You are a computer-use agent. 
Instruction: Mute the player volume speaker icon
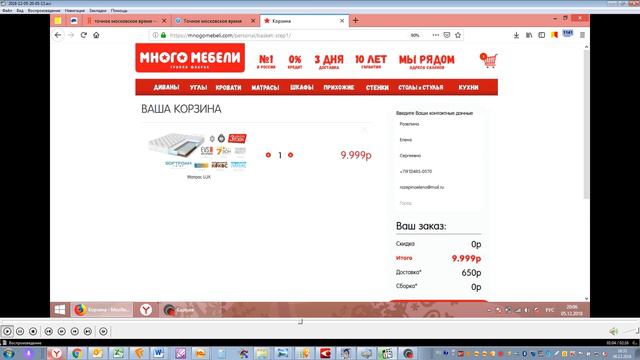point(613,331)
